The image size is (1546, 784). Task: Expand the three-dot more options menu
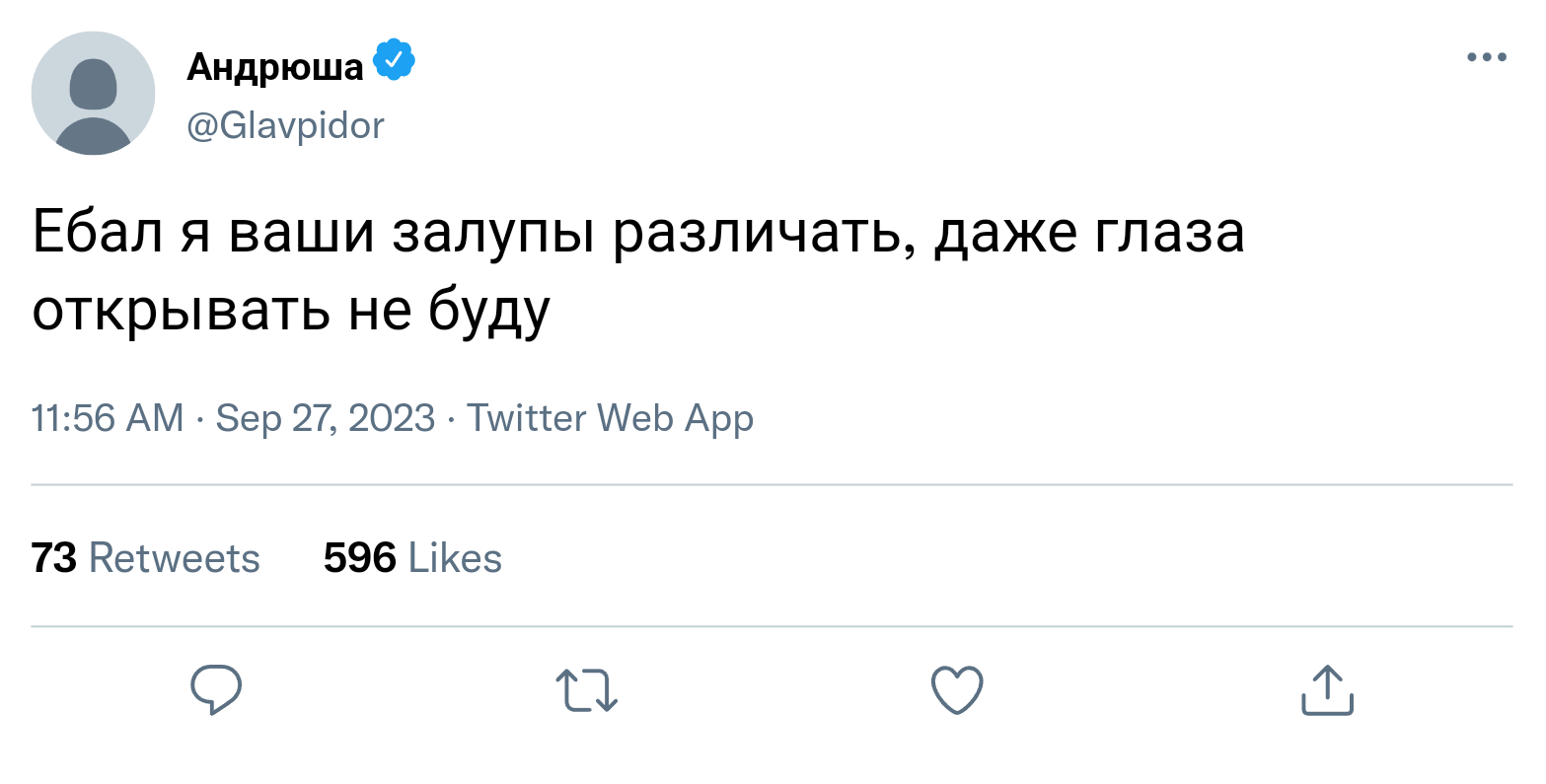point(1487,57)
